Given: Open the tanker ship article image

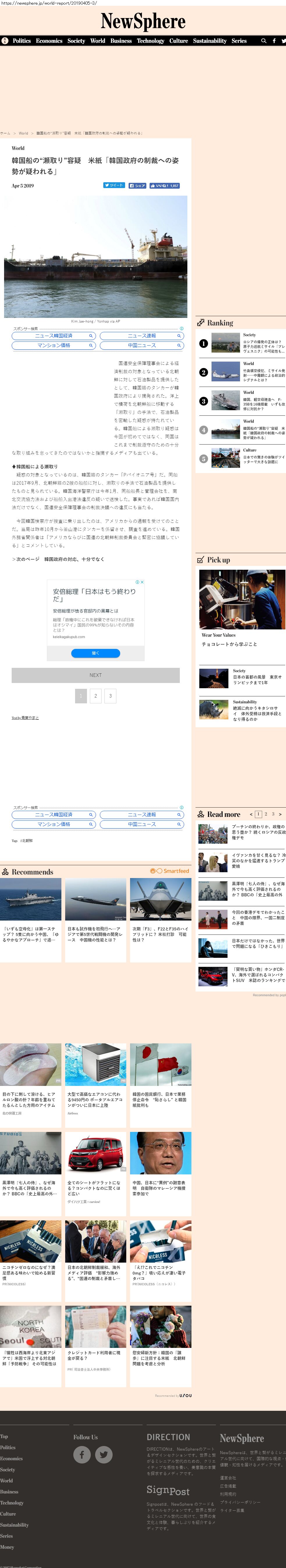Looking at the screenshot, I should point(95,256).
